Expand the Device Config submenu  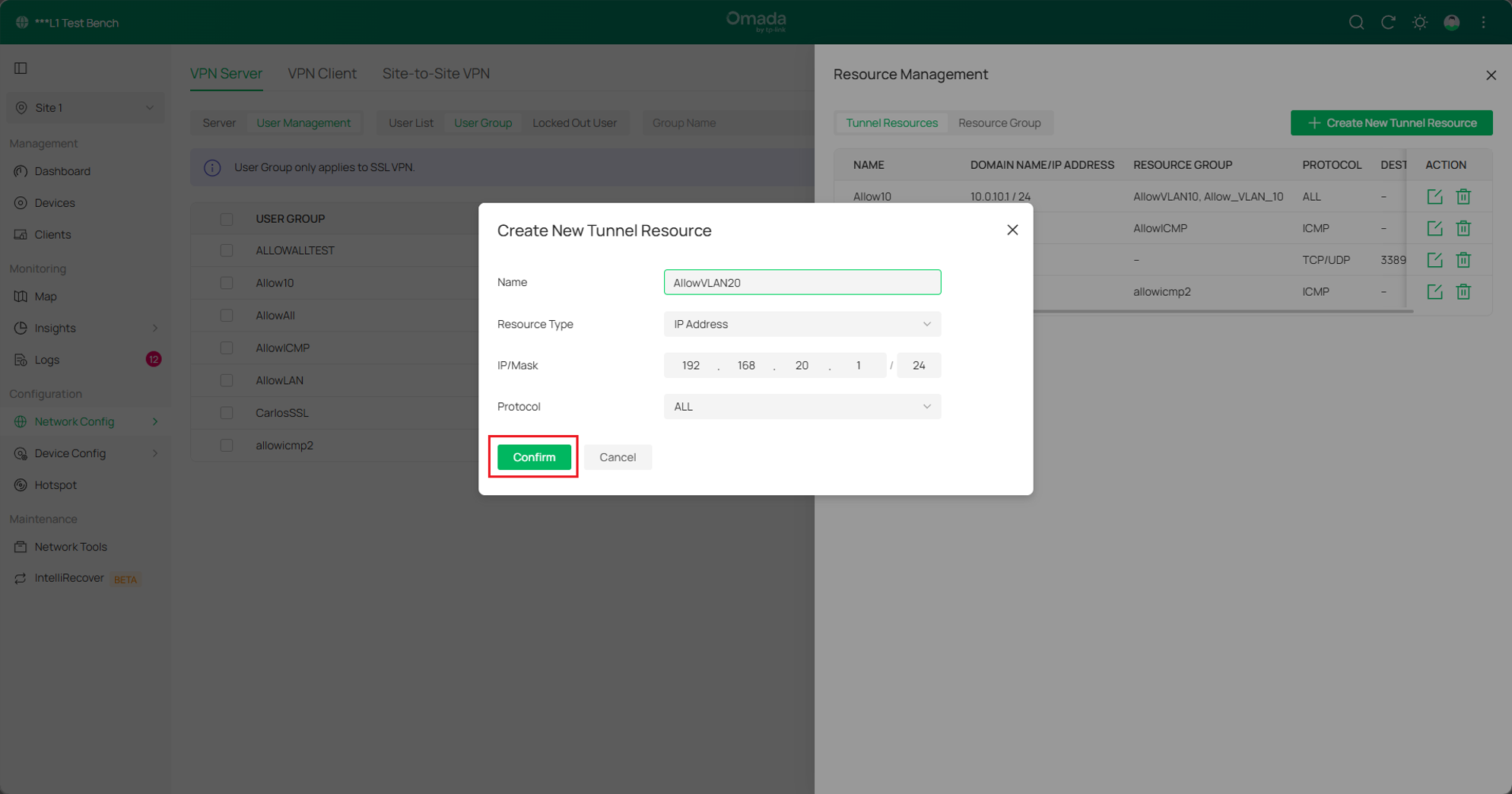click(155, 453)
